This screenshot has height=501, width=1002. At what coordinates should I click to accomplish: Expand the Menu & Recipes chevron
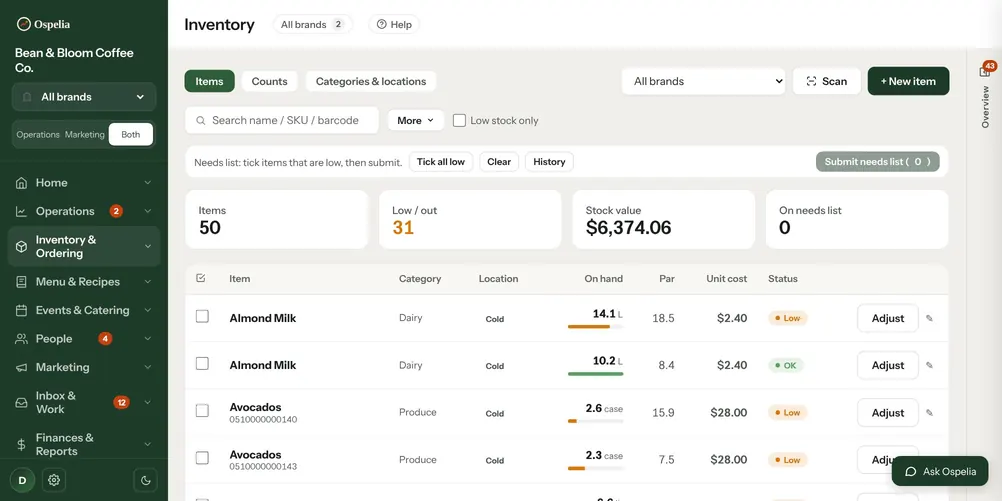click(148, 282)
